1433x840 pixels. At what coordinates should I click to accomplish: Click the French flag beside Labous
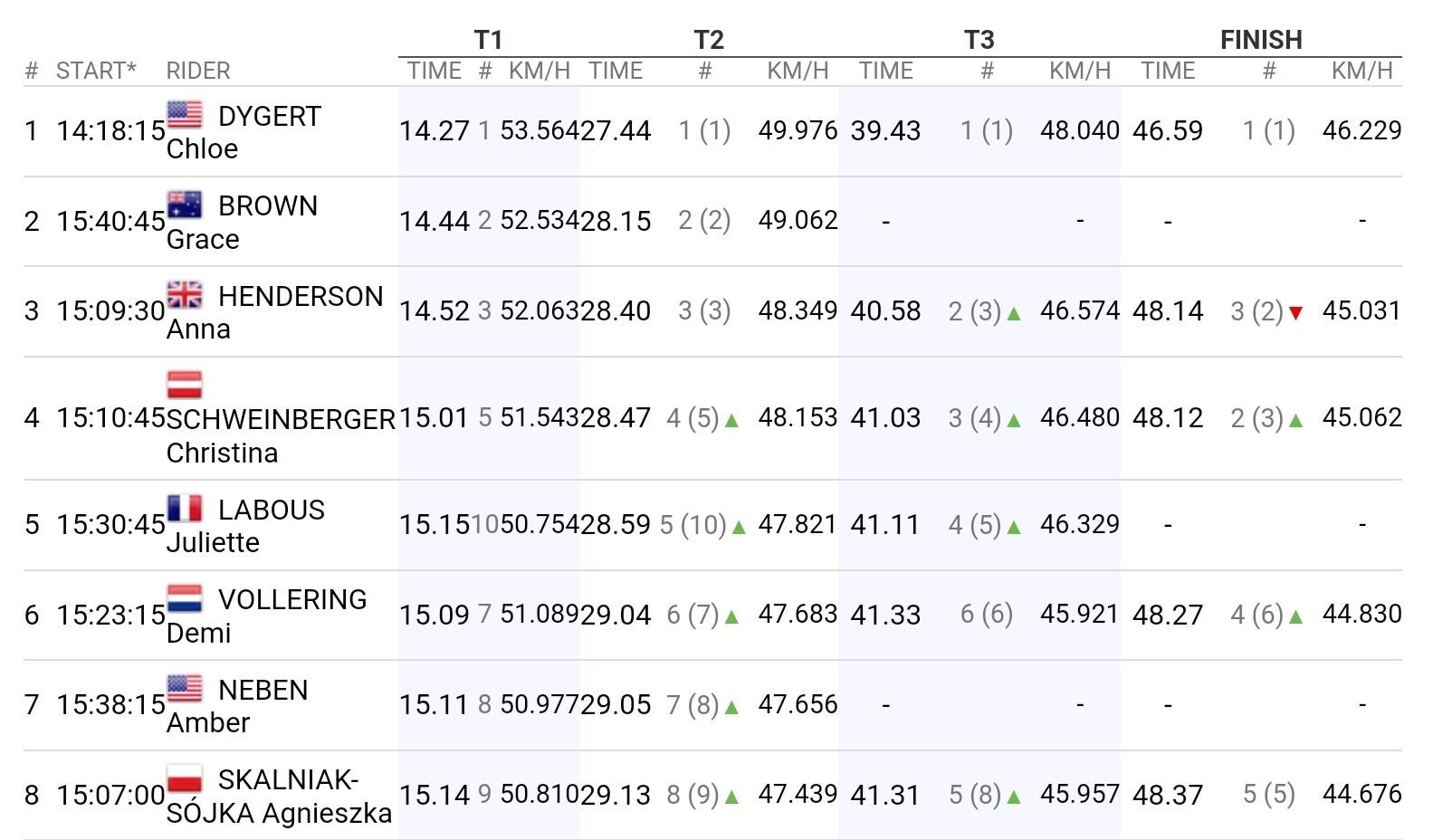pyautogui.click(x=185, y=508)
